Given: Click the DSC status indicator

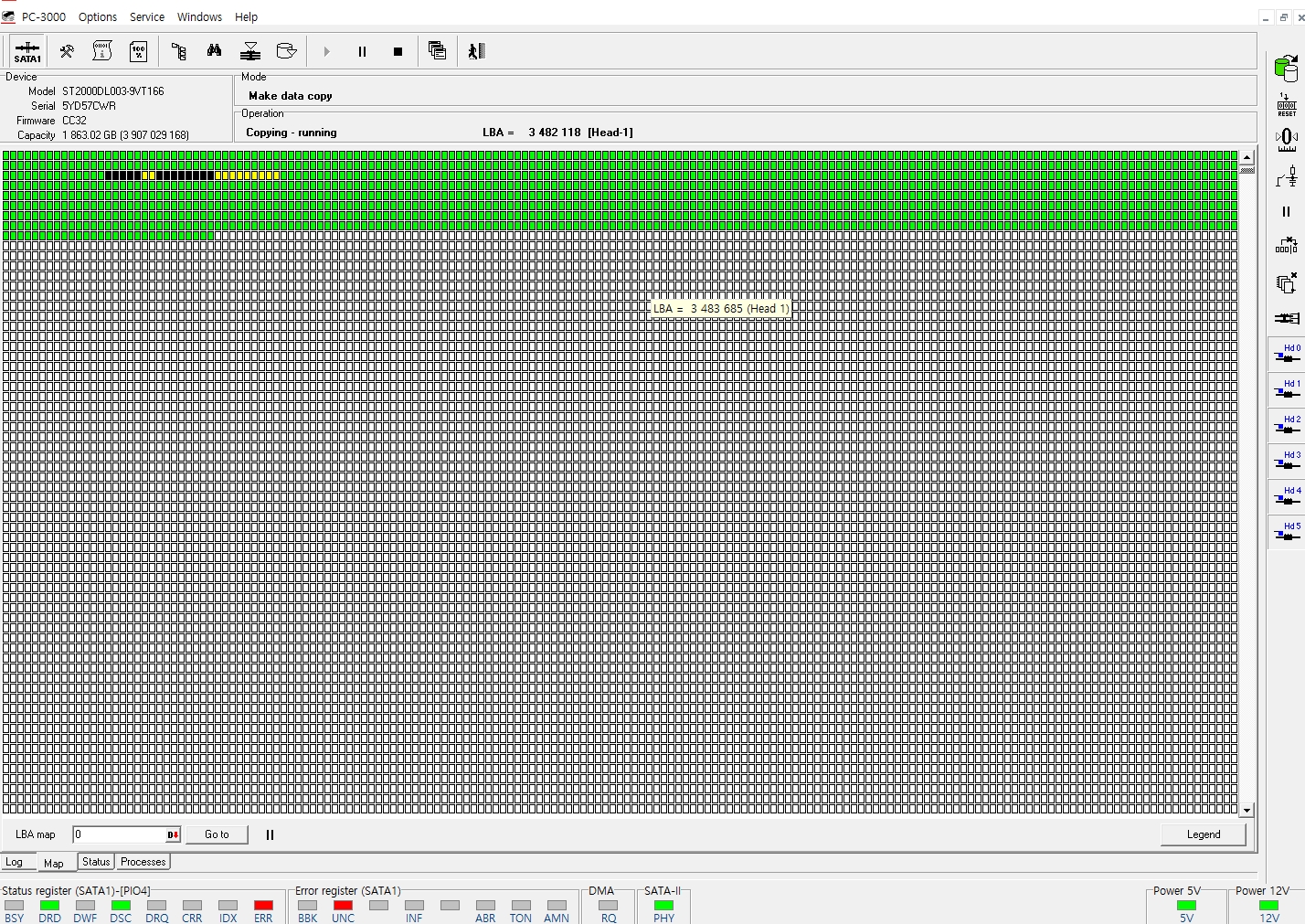Looking at the screenshot, I should coord(121,906).
